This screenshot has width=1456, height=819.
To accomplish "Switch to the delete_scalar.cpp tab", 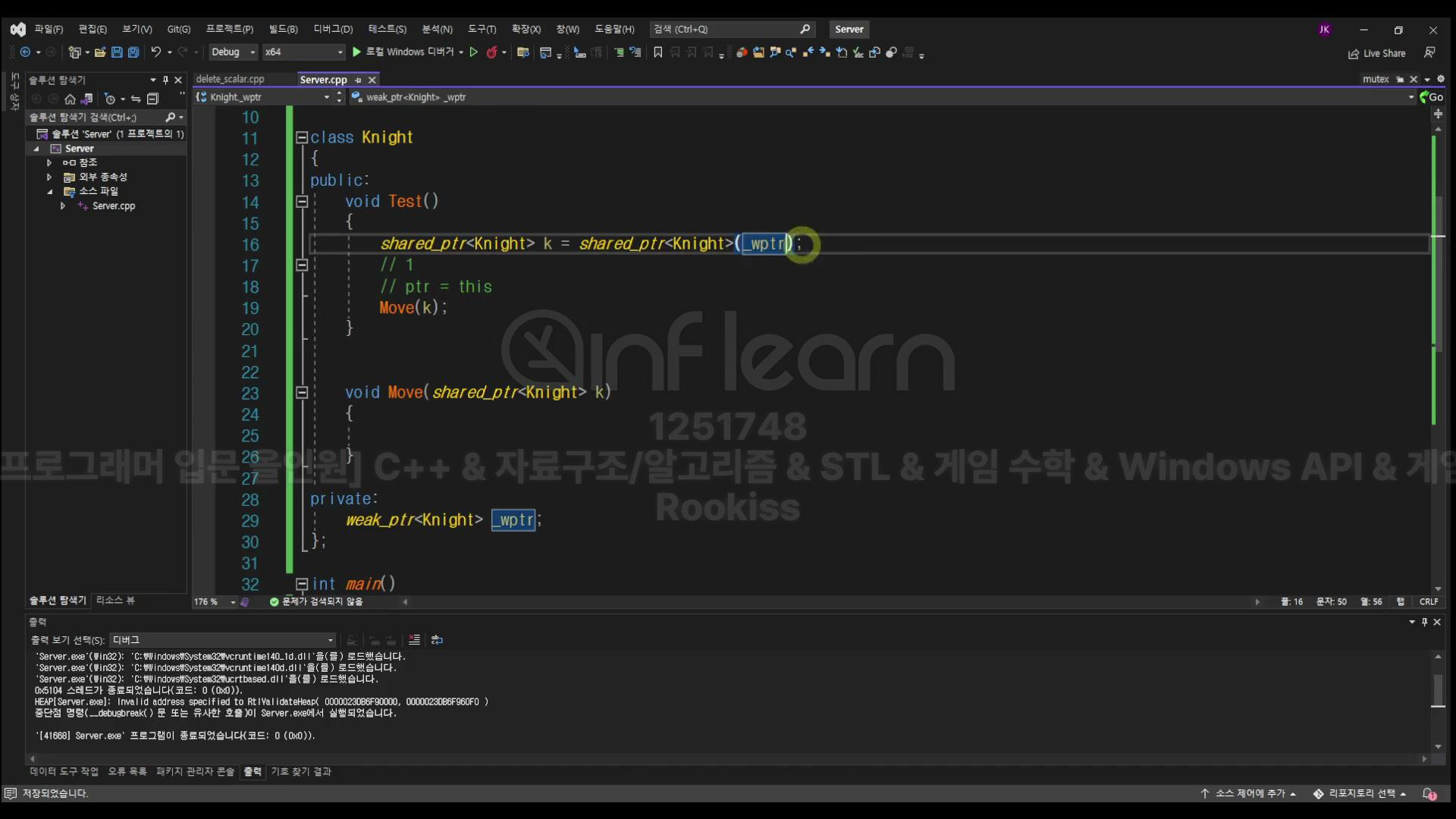I will point(230,79).
